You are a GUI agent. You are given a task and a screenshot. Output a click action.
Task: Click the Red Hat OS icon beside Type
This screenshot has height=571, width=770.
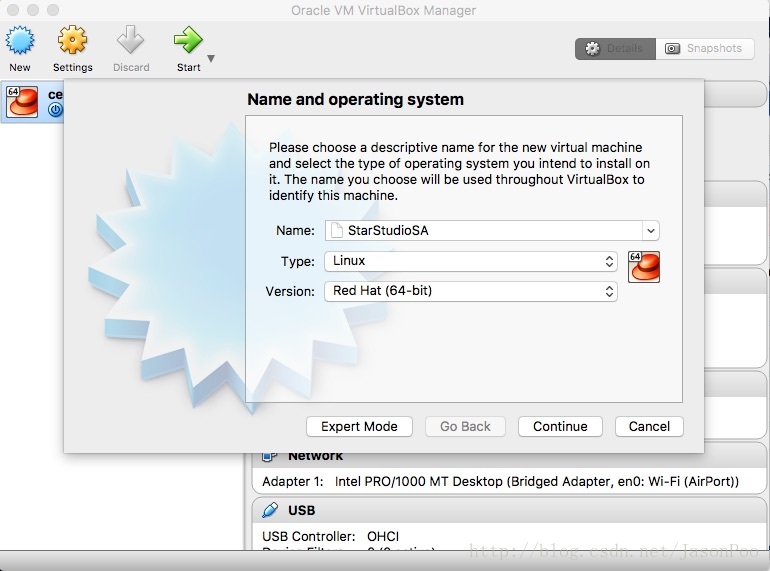[644, 267]
